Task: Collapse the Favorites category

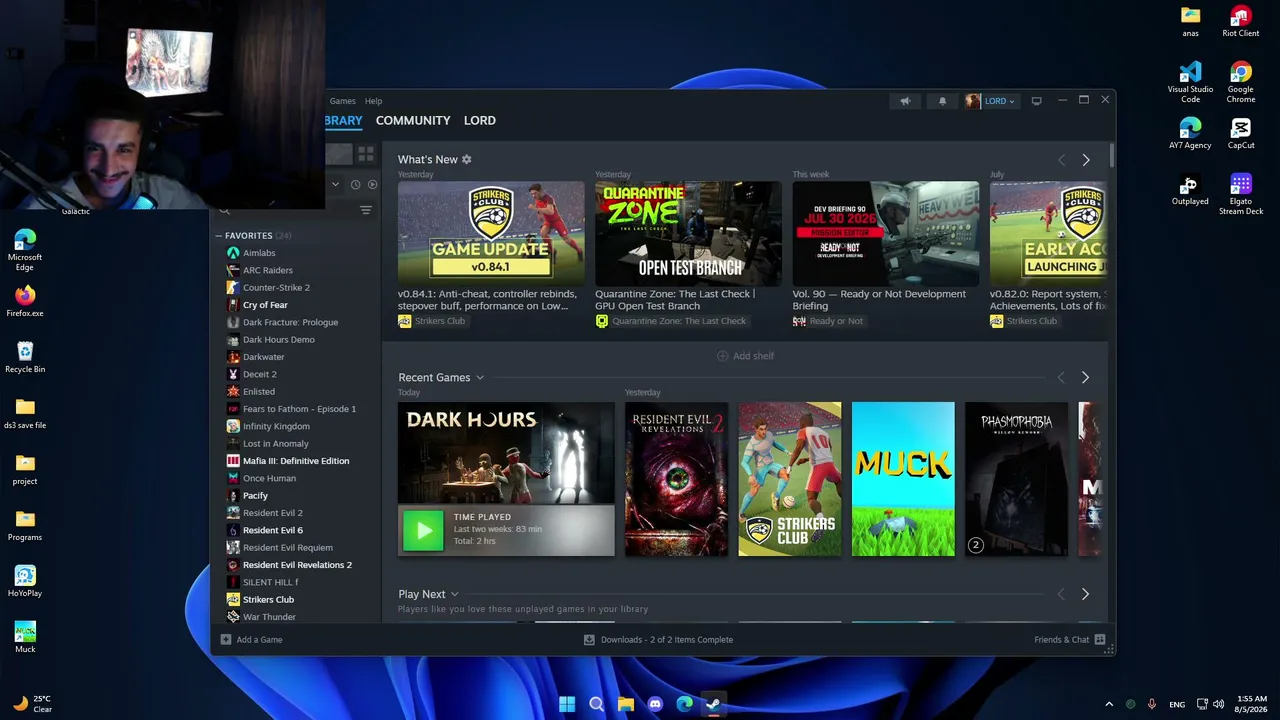Action: pyautogui.click(x=219, y=236)
